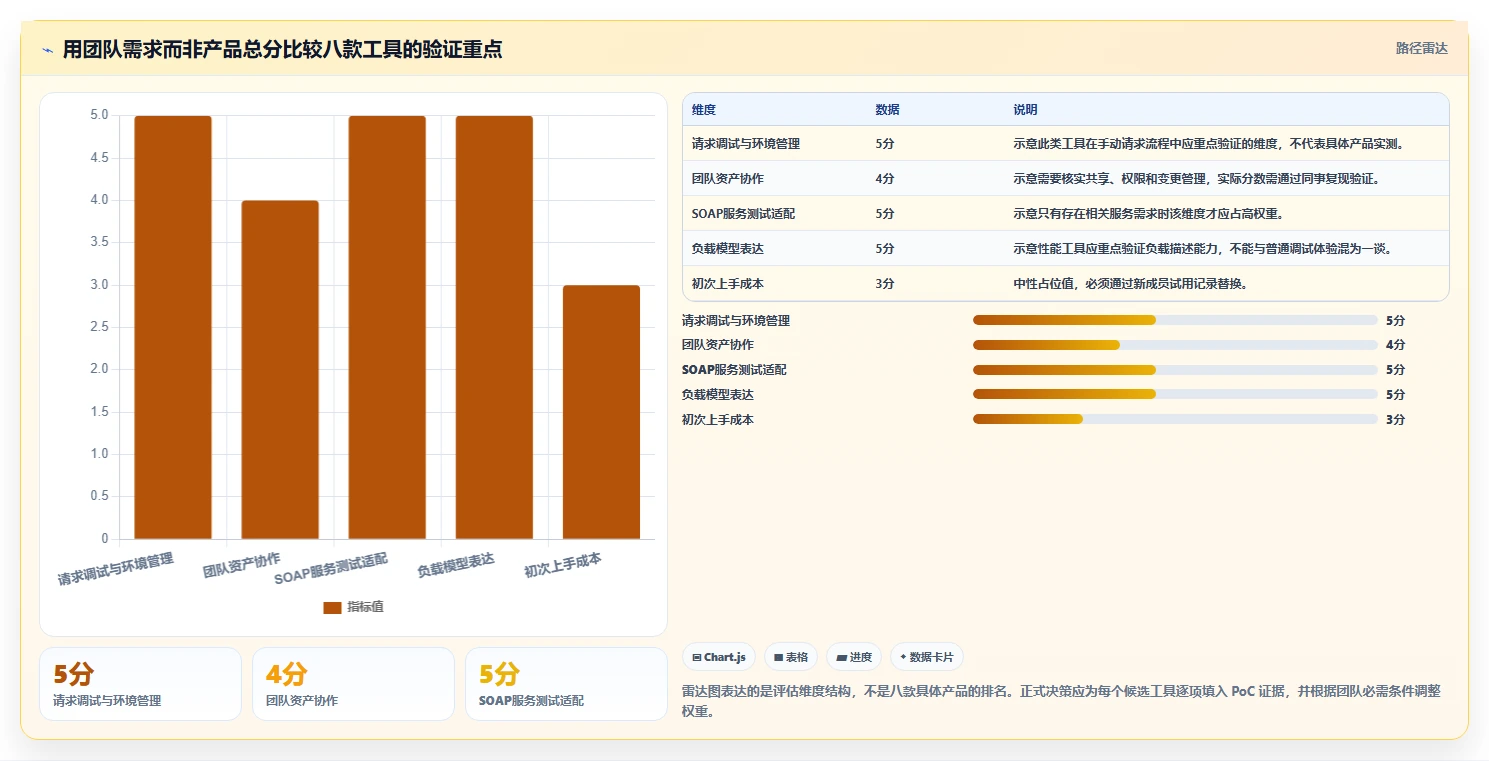Click the lightning icon beside the title
The width and height of the screenshot is (1489, 761).
[48, 50]
